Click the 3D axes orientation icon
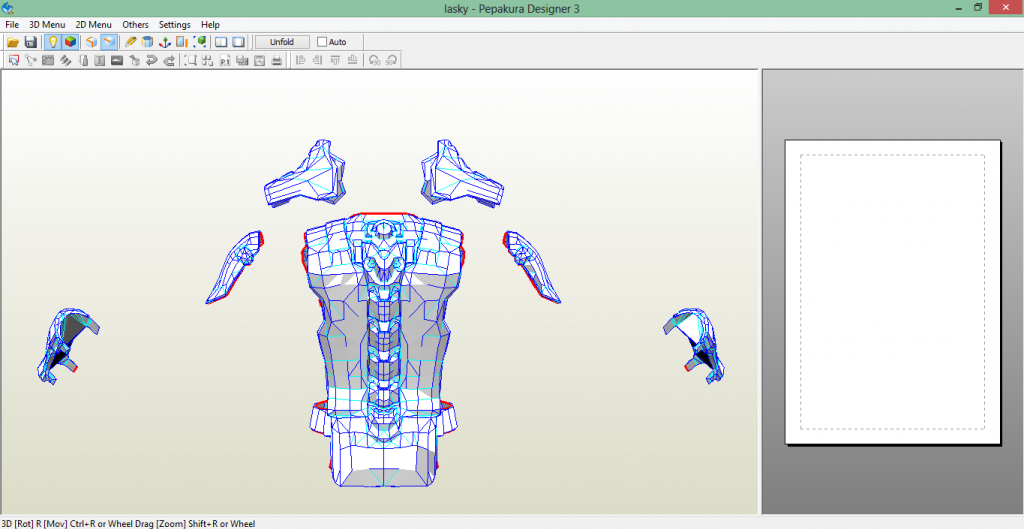This screenshot has width=1024, height=529. click(165, 42)
